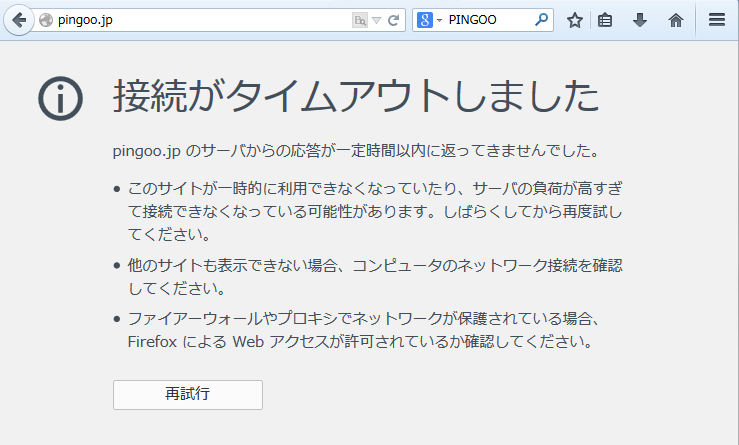The height and width of the screenshot is (445, 739).
Task: Open the URL history dropdown arrow
Action: tap(376, 20)
